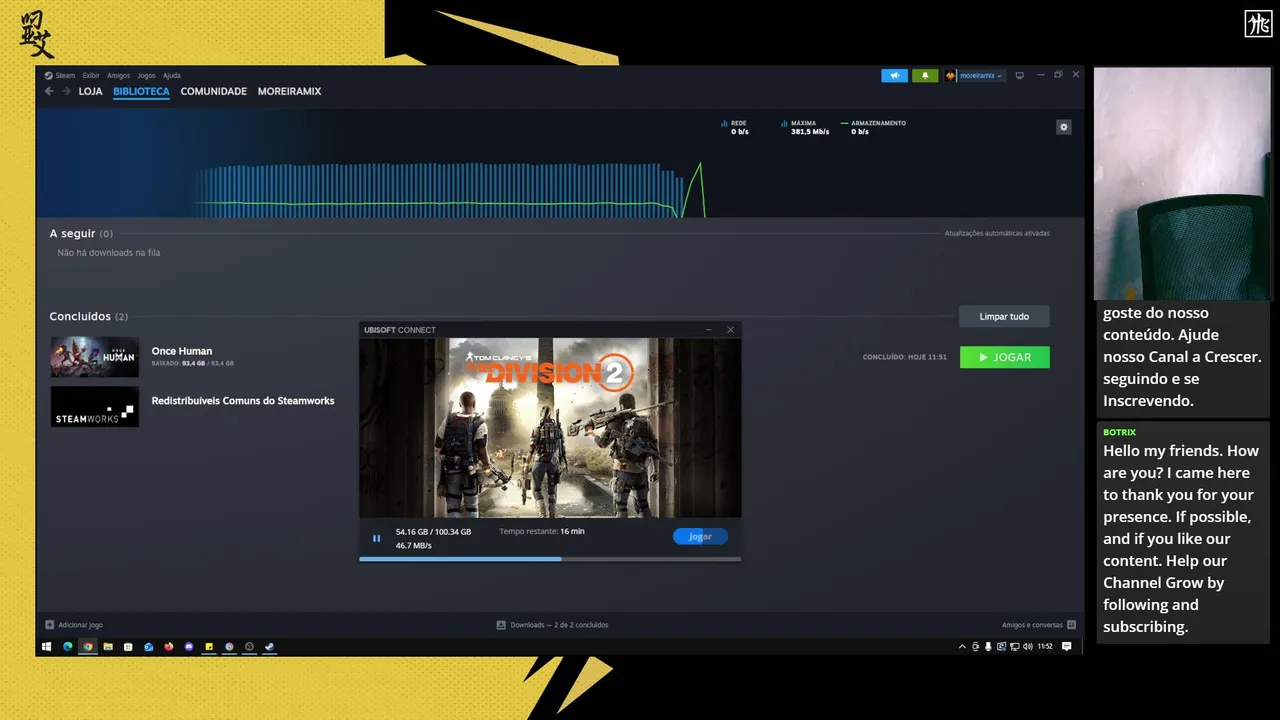Open the Amigos menu
Image resolution: width=1280 pixels, height=720 pixels.
[x=118, y=75]
